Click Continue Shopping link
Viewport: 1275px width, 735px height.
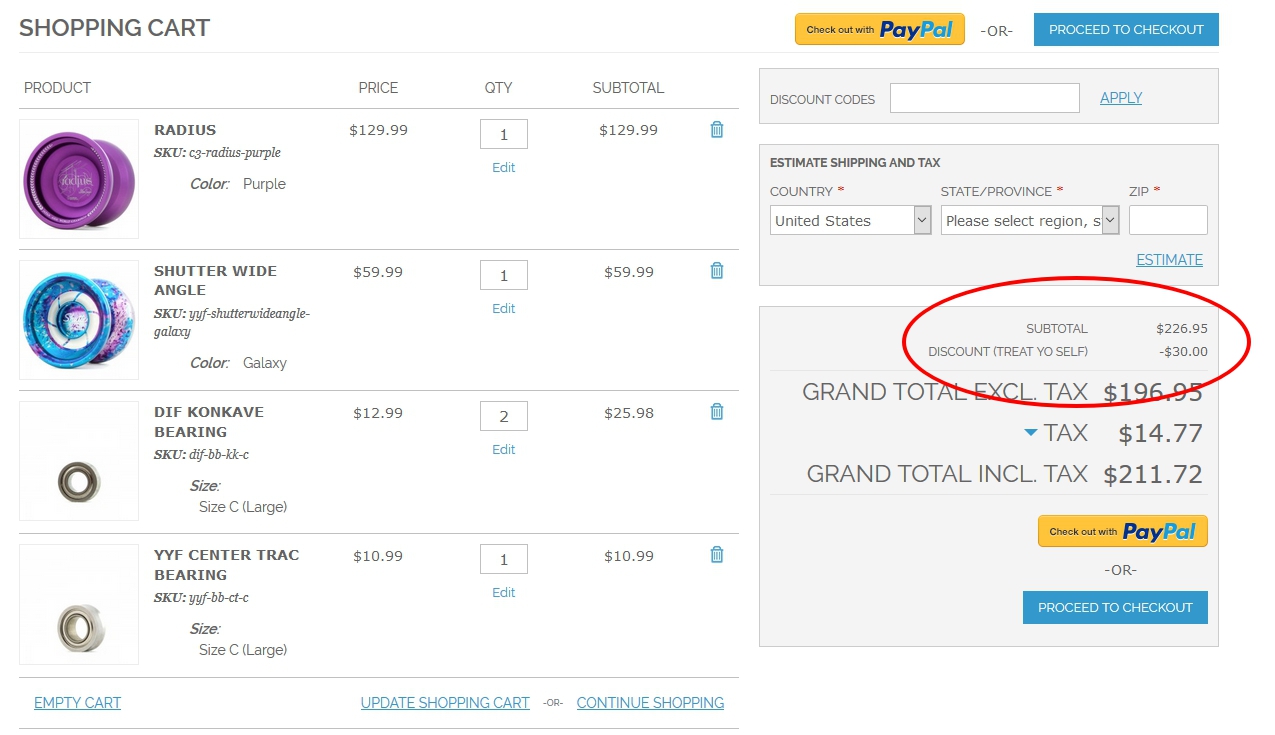pos(650,703)
